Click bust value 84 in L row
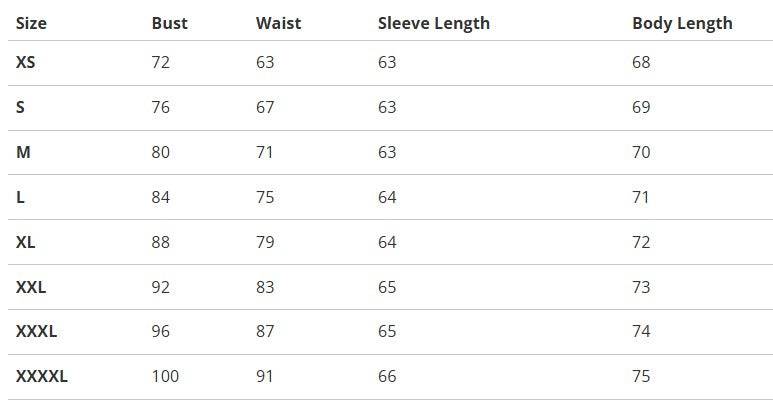This screenshot has height=406, width=773. (x=161, y=197)
